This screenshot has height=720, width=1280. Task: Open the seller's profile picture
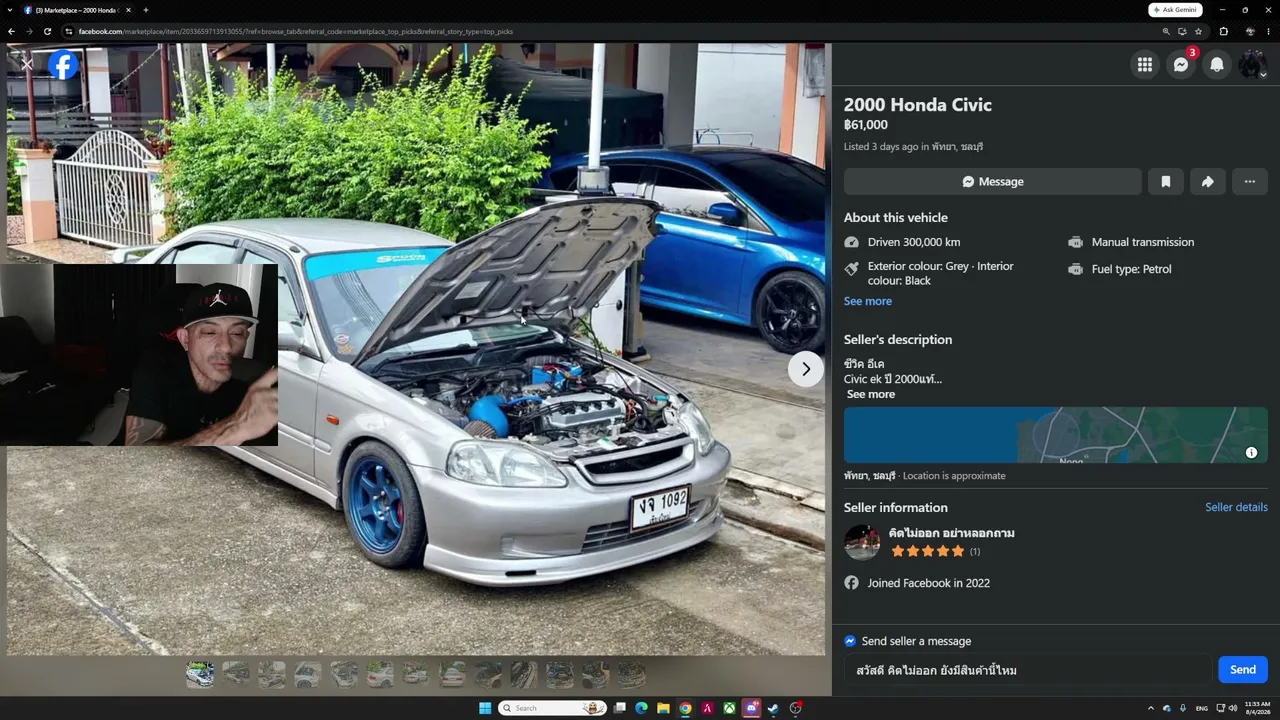(862, 542)
